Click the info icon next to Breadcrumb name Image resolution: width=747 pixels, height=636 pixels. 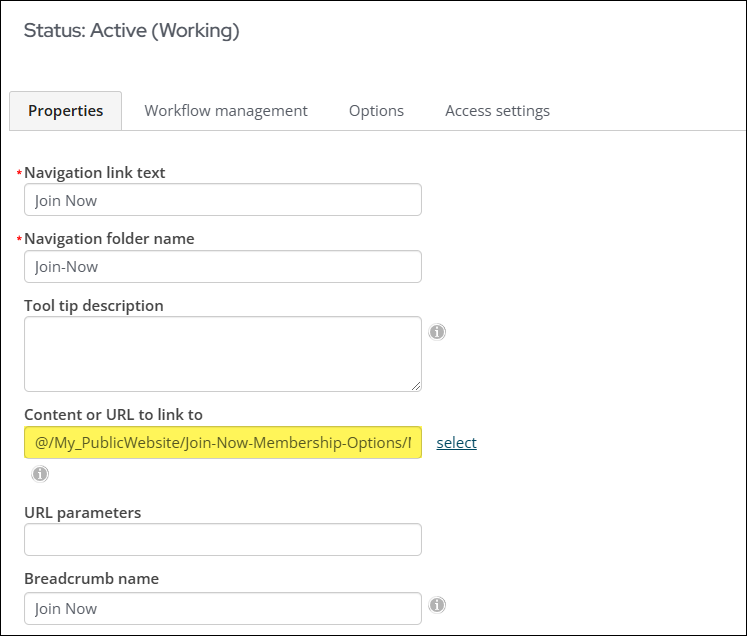click(x=437, y=605)
